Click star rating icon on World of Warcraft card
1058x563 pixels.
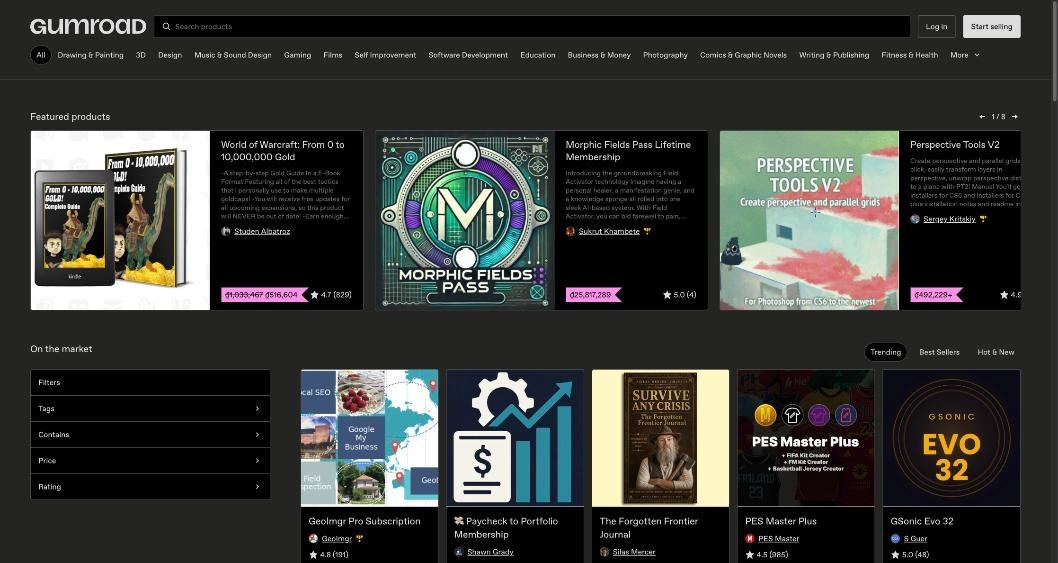click(314, 295)
